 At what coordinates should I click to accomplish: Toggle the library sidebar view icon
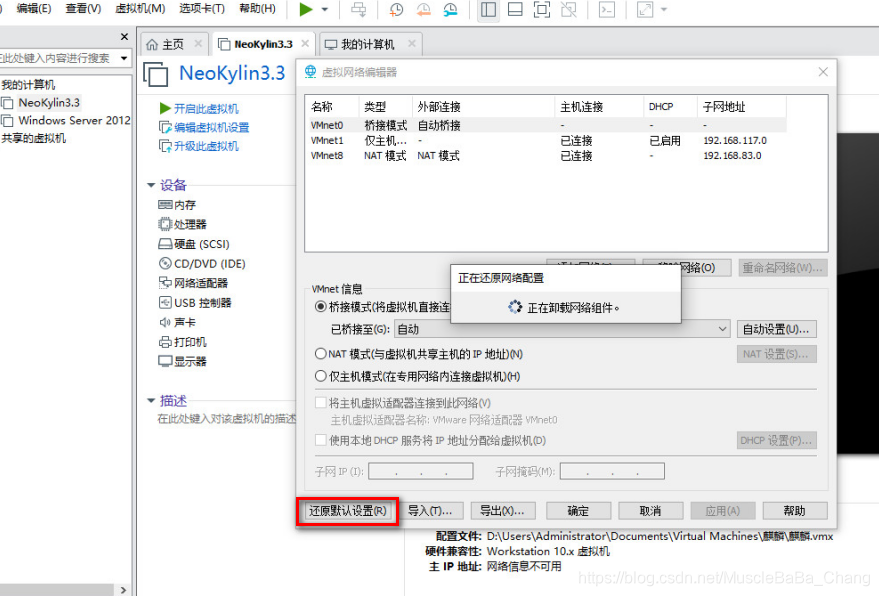pyautogui.click(x=488, y=10)
